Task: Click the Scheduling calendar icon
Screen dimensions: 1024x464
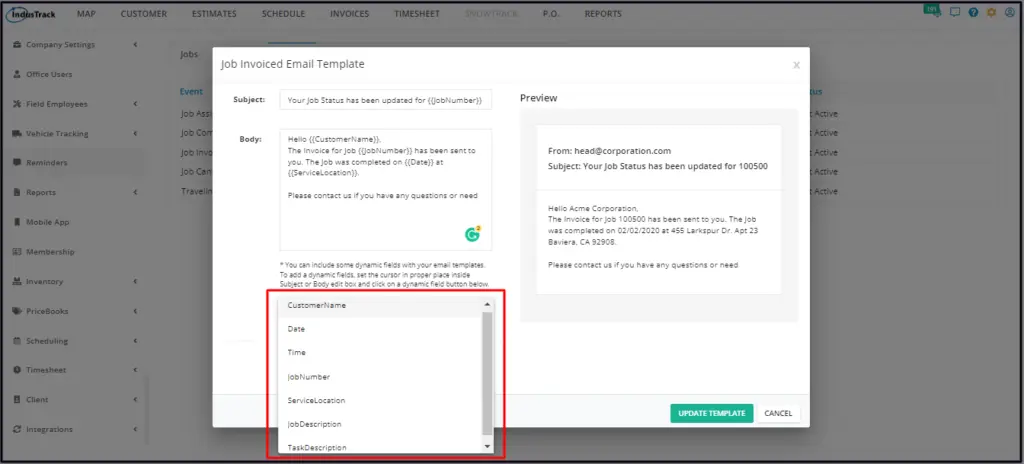Action: (x=18, y=340)
